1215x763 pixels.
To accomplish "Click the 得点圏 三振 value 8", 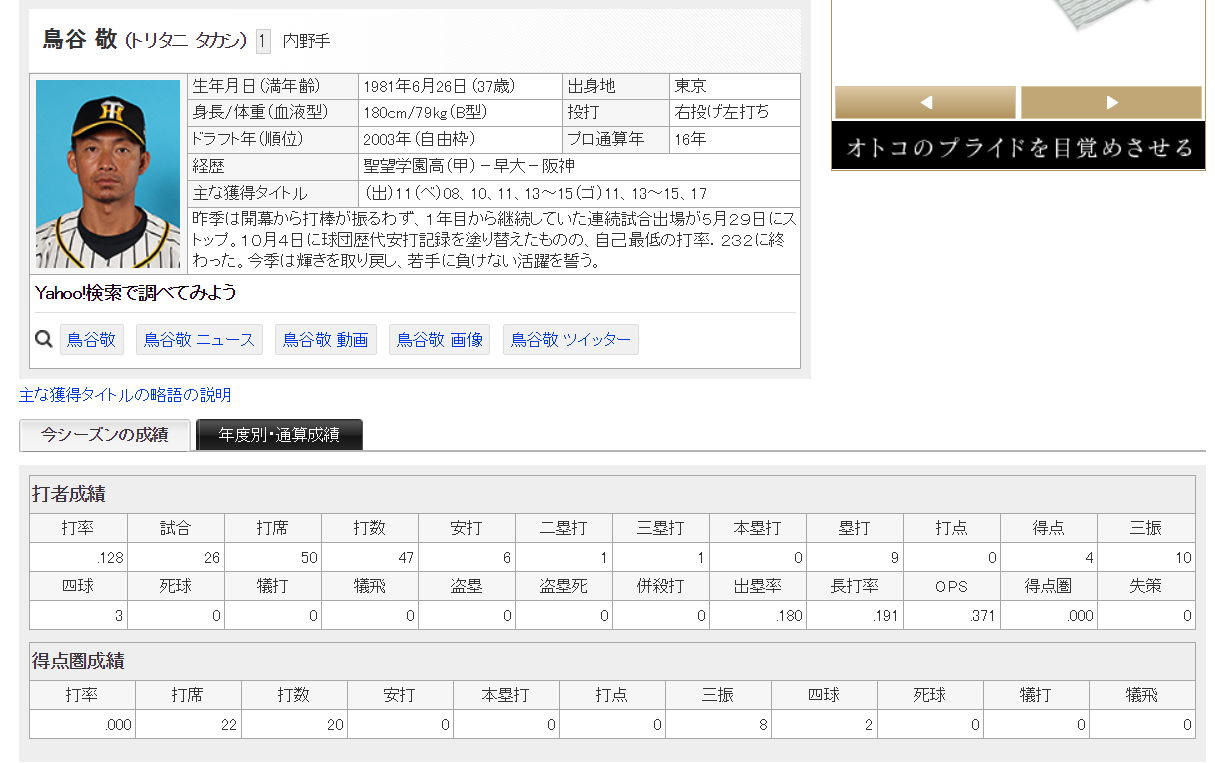I will tap(718, 725).
